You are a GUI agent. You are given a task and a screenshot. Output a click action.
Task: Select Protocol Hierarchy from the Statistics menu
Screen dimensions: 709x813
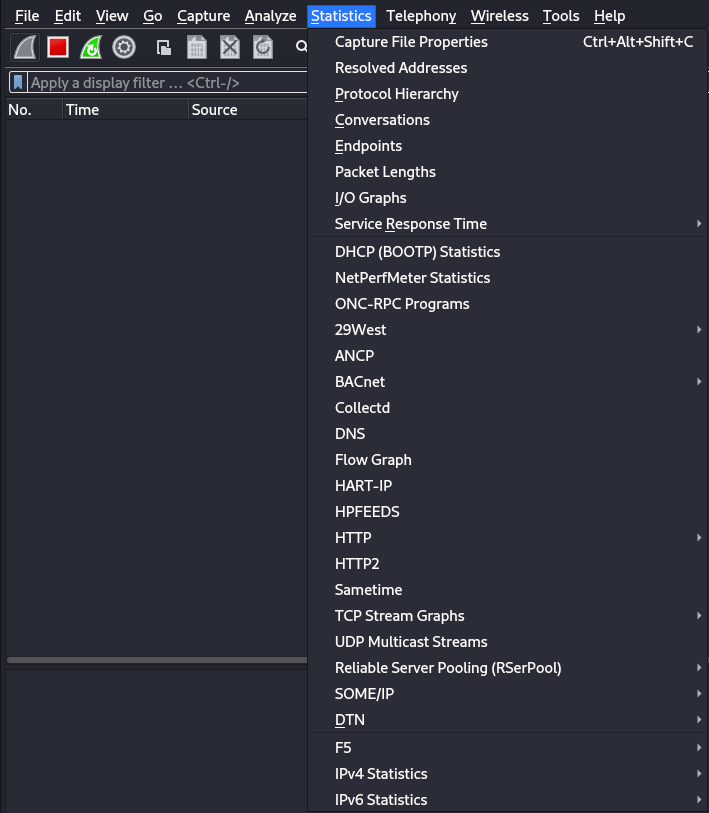(x=396, y=93)
